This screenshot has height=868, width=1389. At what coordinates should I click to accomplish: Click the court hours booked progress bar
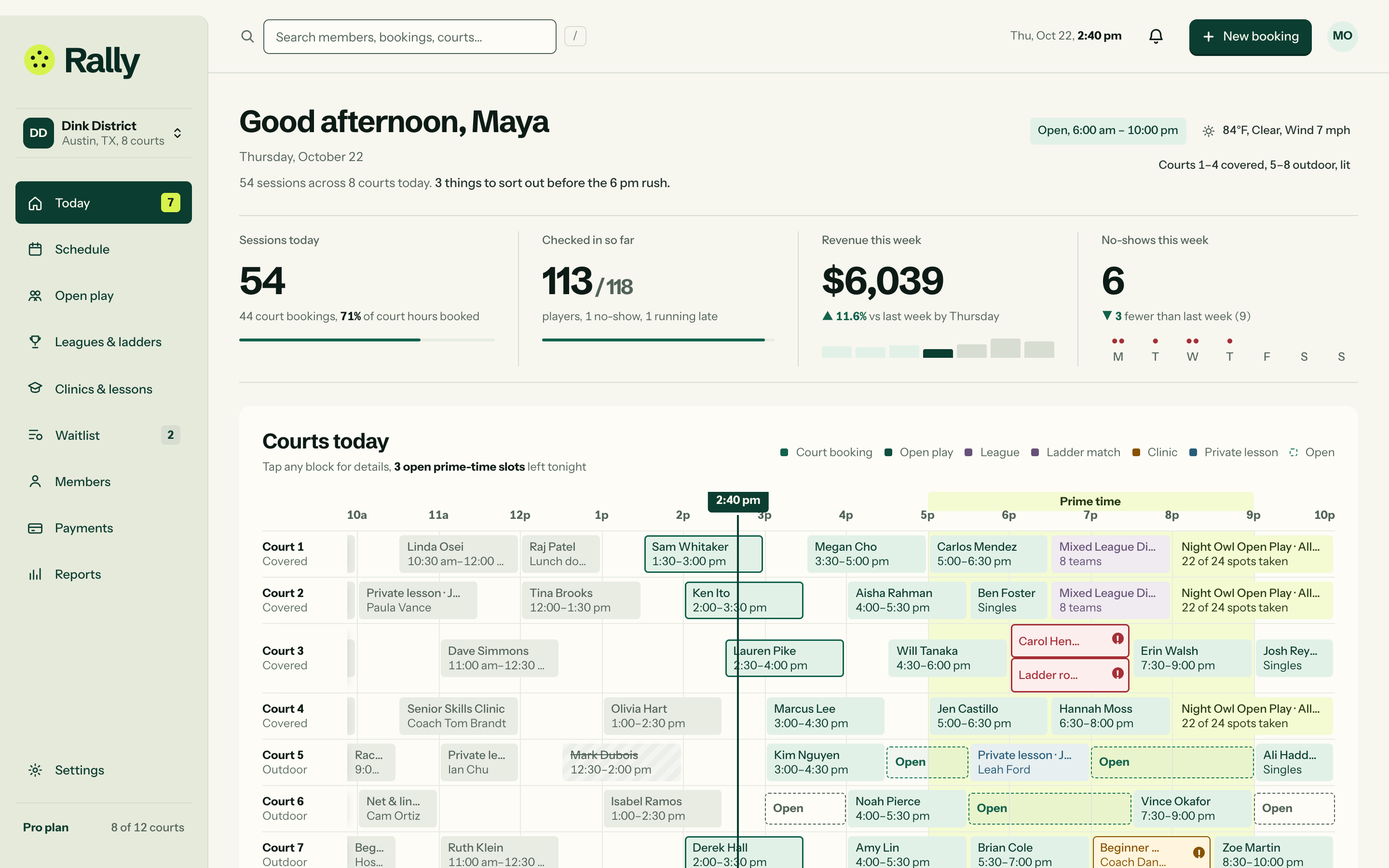(x=367, y=340)
